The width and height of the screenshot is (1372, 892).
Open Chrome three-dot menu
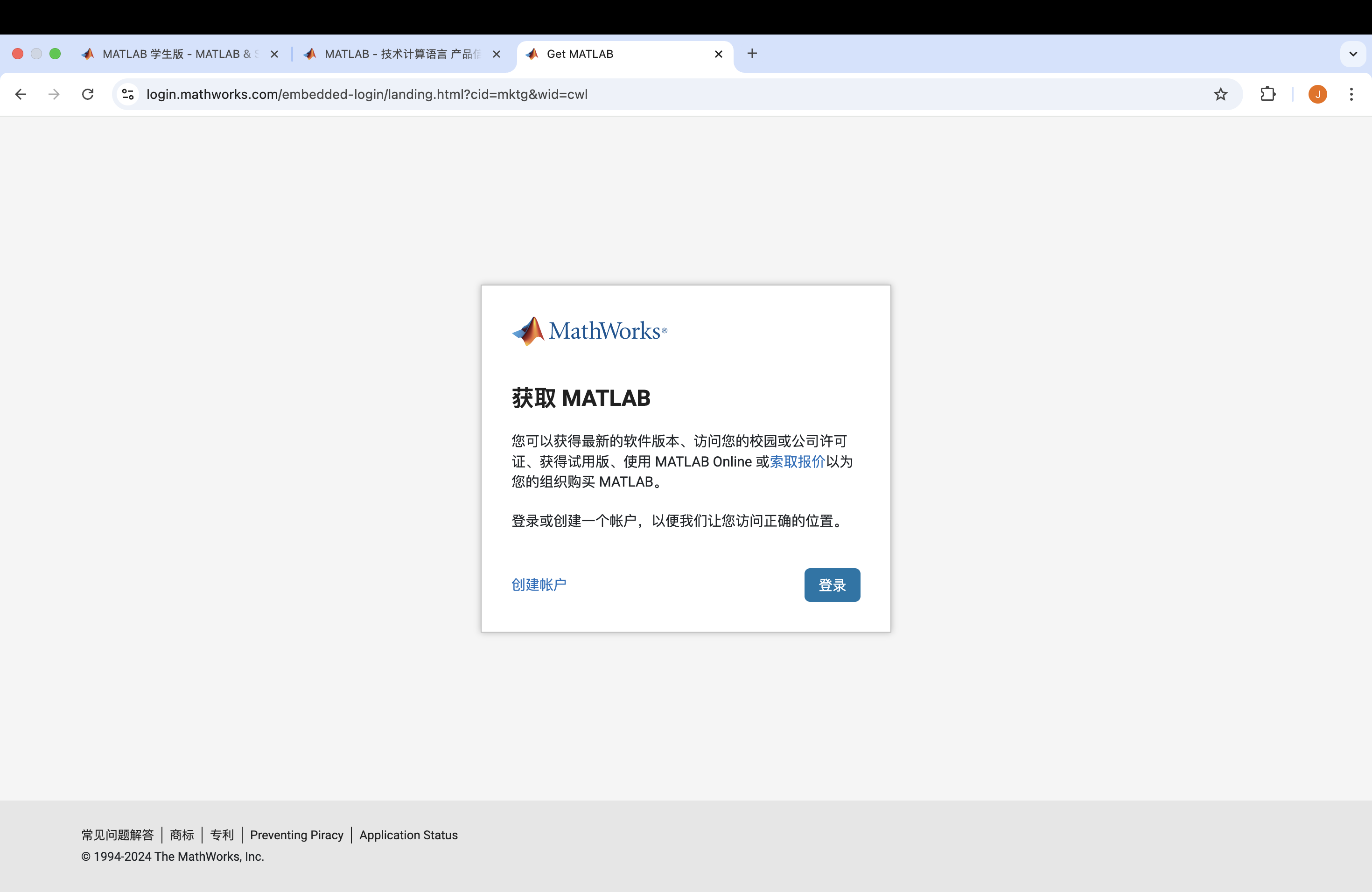coord(1351,94)
